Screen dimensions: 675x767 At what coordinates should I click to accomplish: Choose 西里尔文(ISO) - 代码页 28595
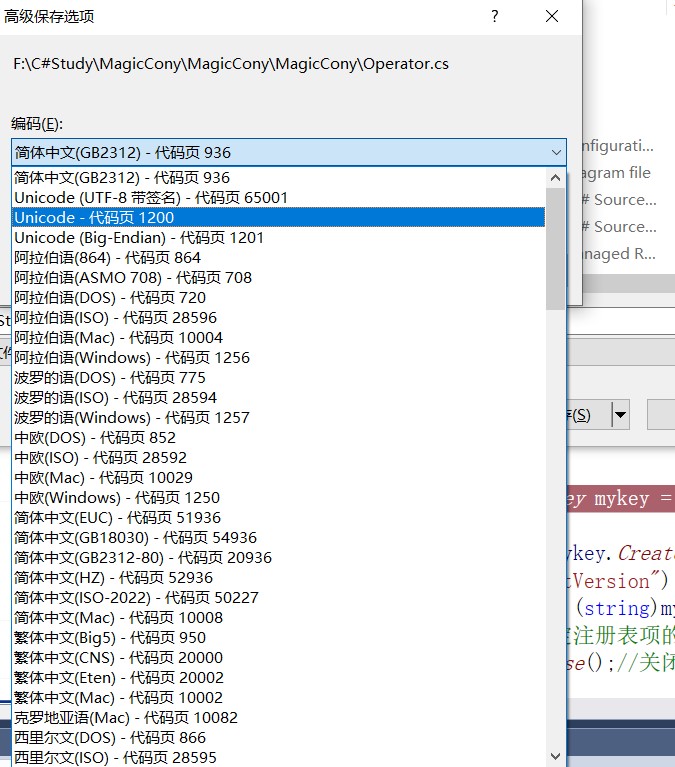pos(278,758)
